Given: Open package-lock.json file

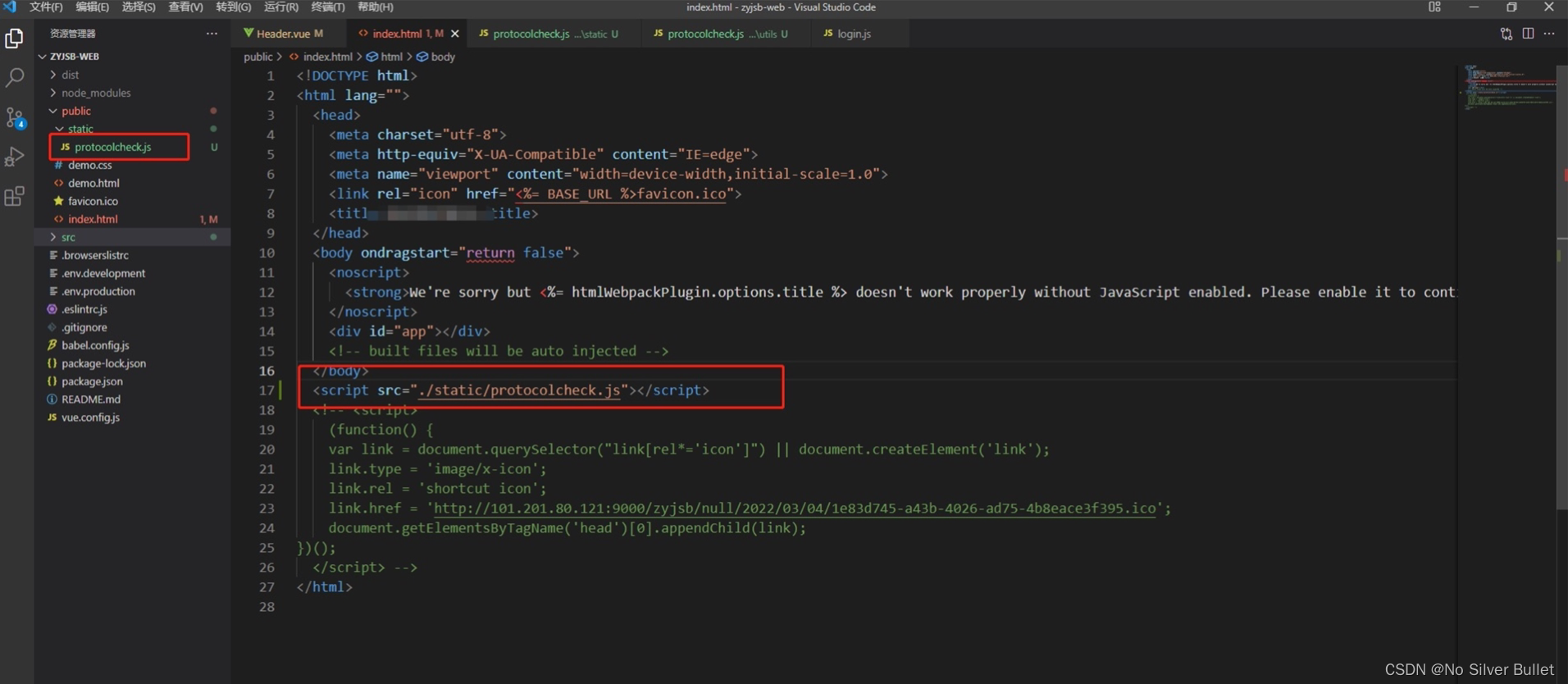Looking at the screenshot, I should click(103, 363).
